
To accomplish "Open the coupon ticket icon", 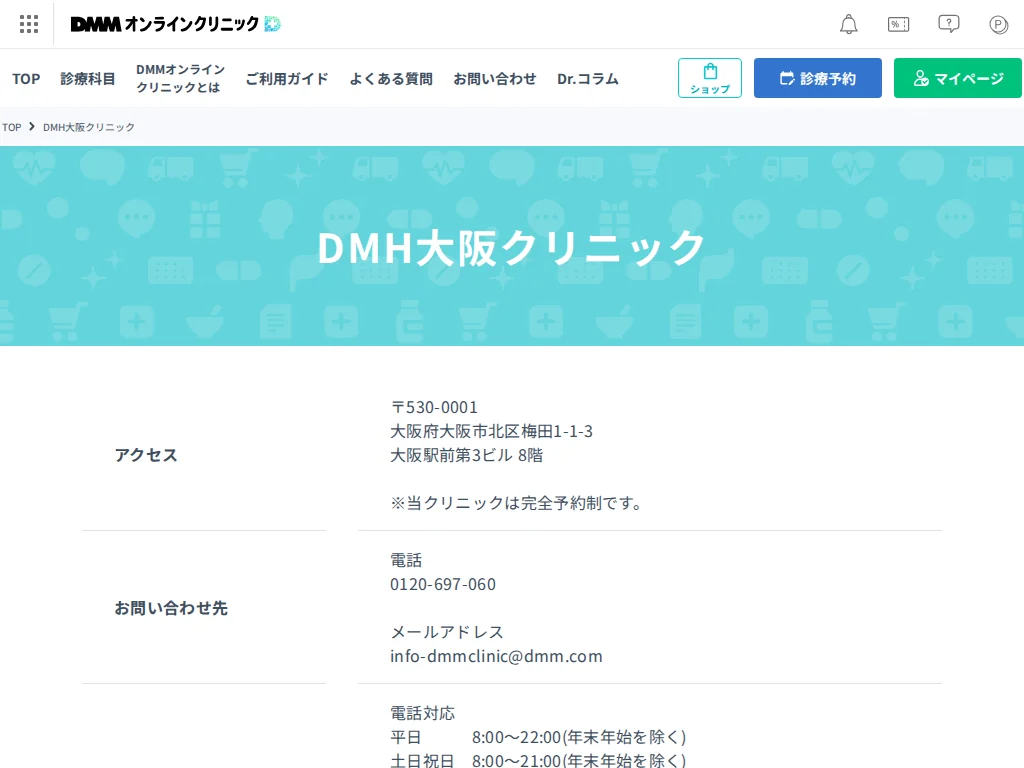I will point(899,24).
